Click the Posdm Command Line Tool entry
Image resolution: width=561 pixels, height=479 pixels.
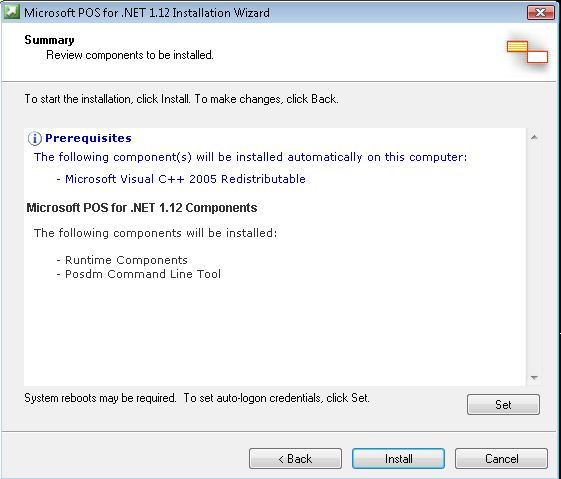tap(139, 274)
